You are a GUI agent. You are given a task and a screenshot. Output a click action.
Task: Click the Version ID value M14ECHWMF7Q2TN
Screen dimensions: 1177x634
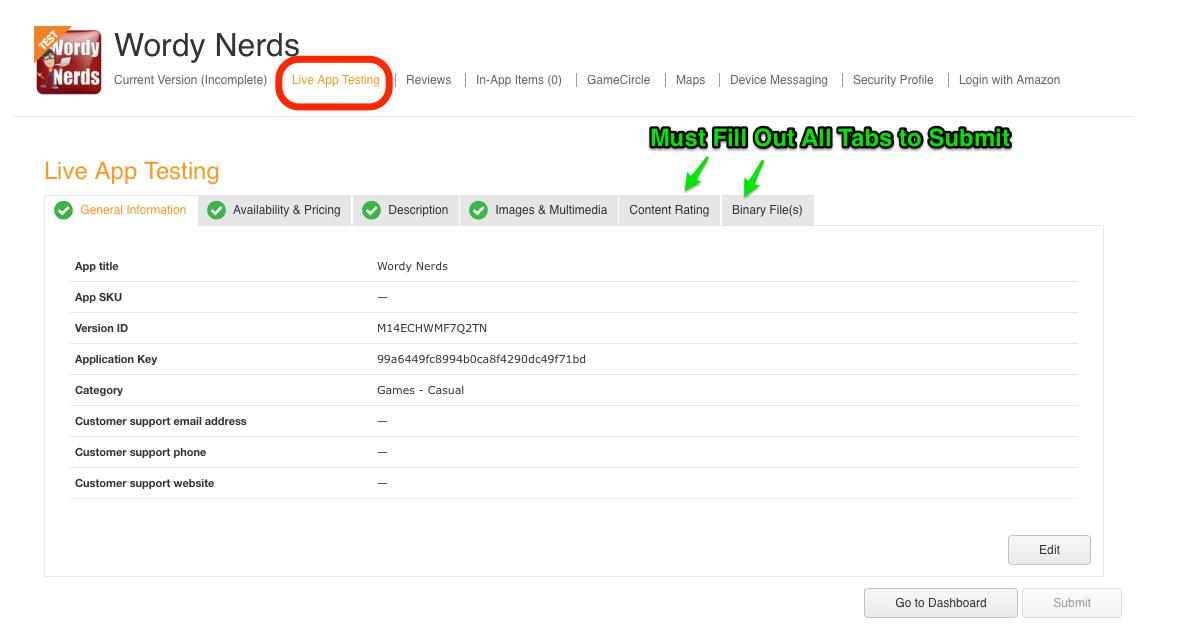pos(432,328)
